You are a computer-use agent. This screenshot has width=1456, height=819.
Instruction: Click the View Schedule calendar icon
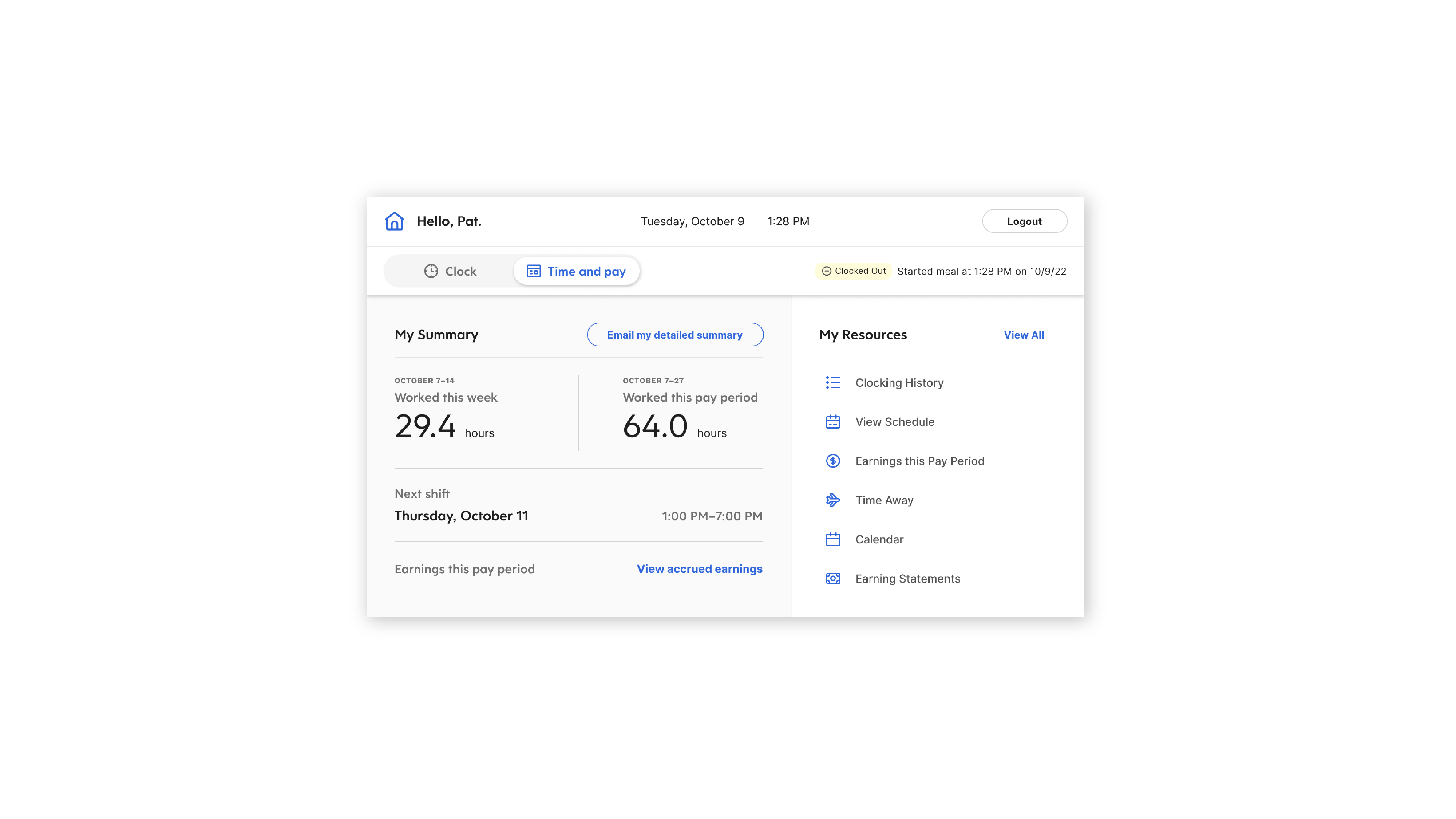(x=833, y=422)
